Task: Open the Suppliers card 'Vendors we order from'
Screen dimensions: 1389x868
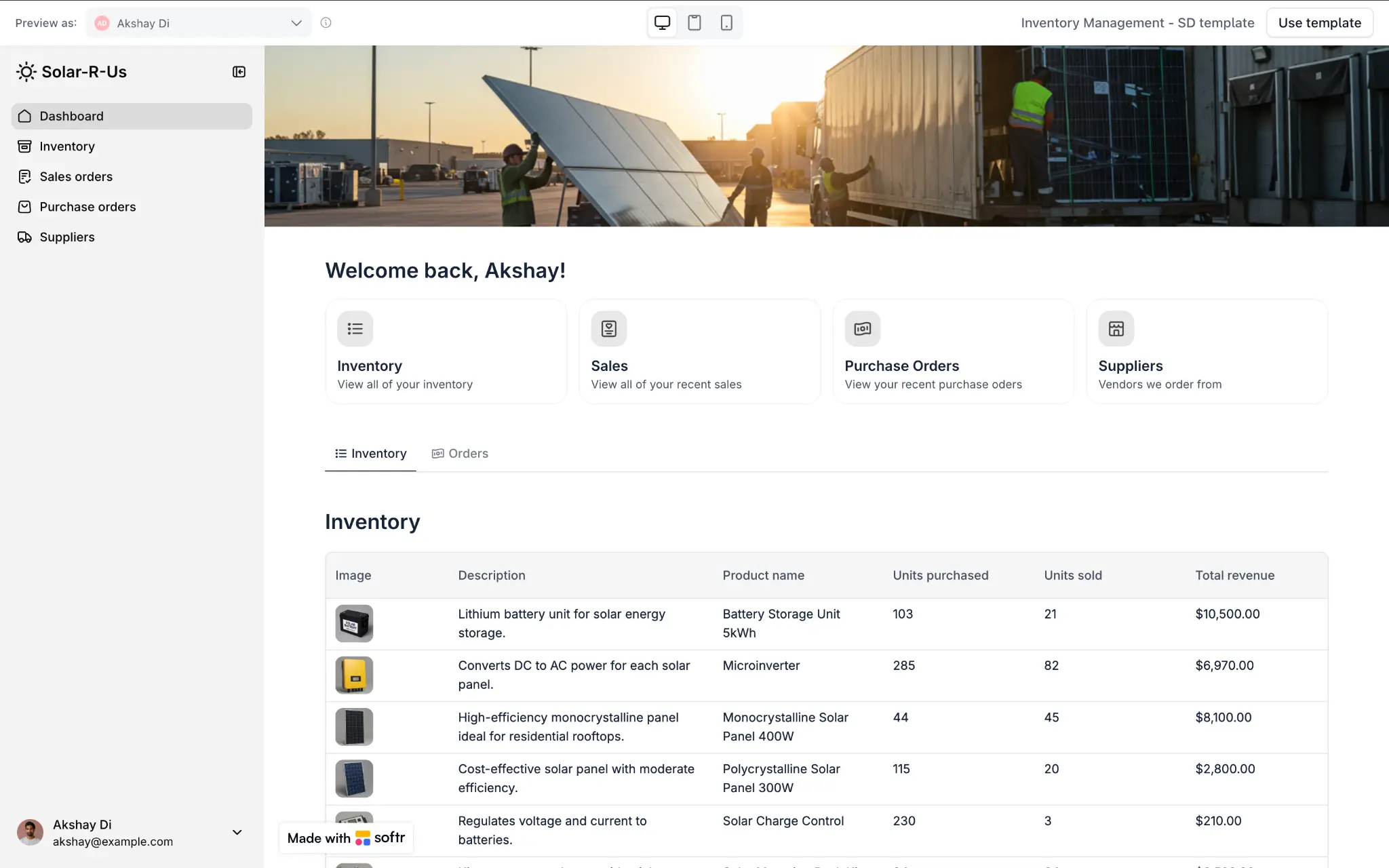Action: tap(1207, 351)
